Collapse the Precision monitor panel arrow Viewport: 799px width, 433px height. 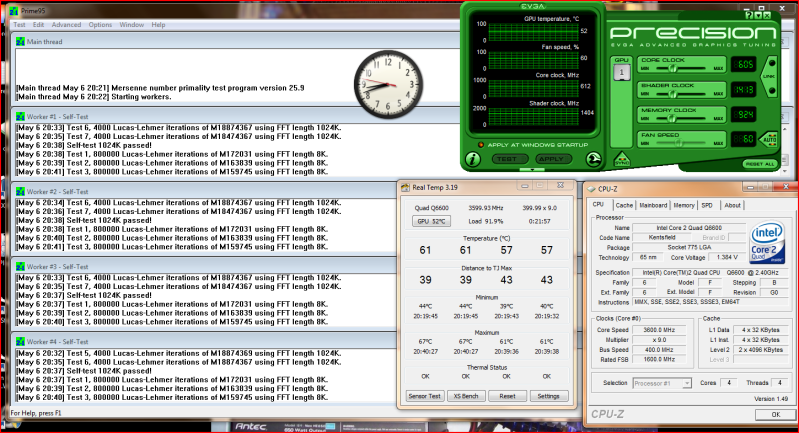click(532, 170)
